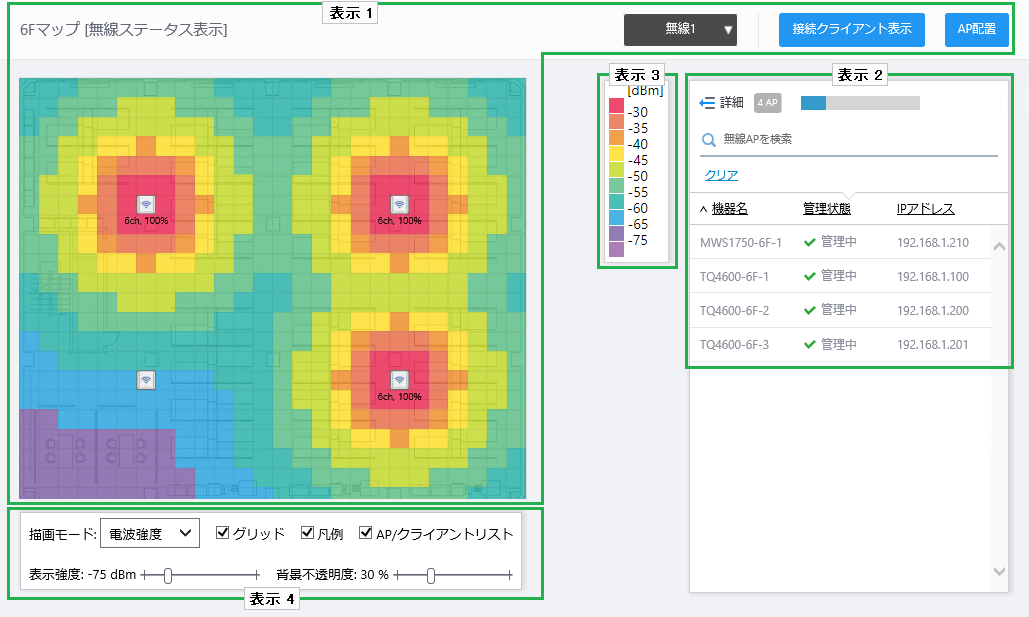The image size is (1029, 617).
Task: Select the AP icon without channel label
Action: tap(146, 380)
